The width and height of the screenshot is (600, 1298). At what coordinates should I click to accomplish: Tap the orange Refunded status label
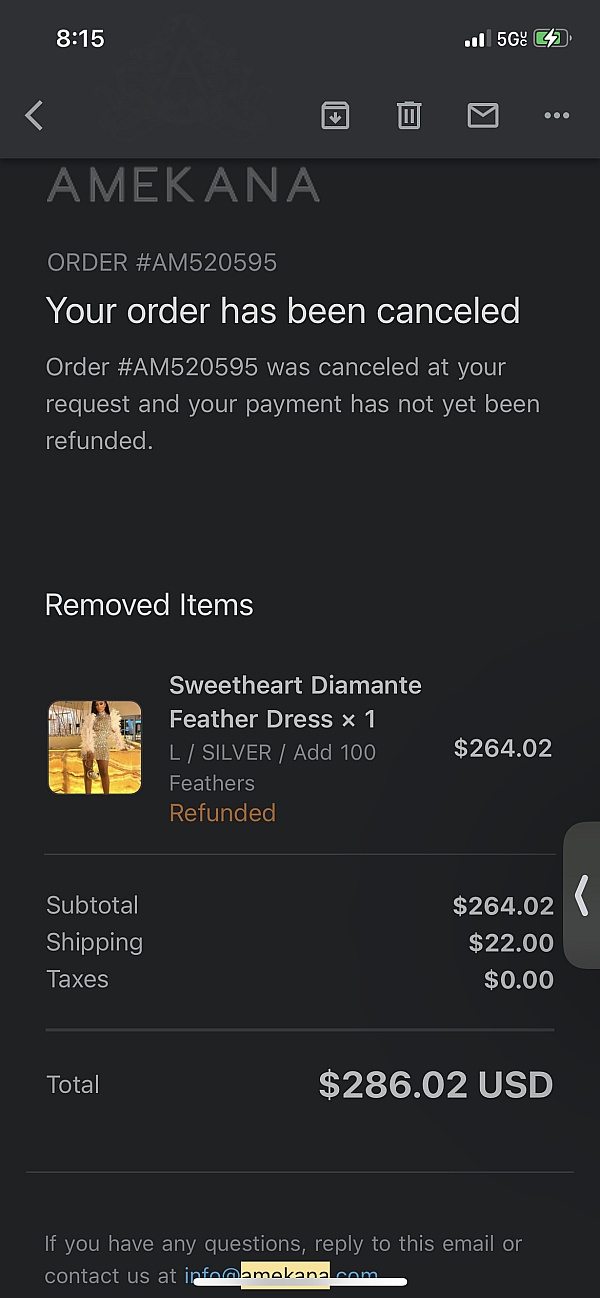(x=222, y=813)
